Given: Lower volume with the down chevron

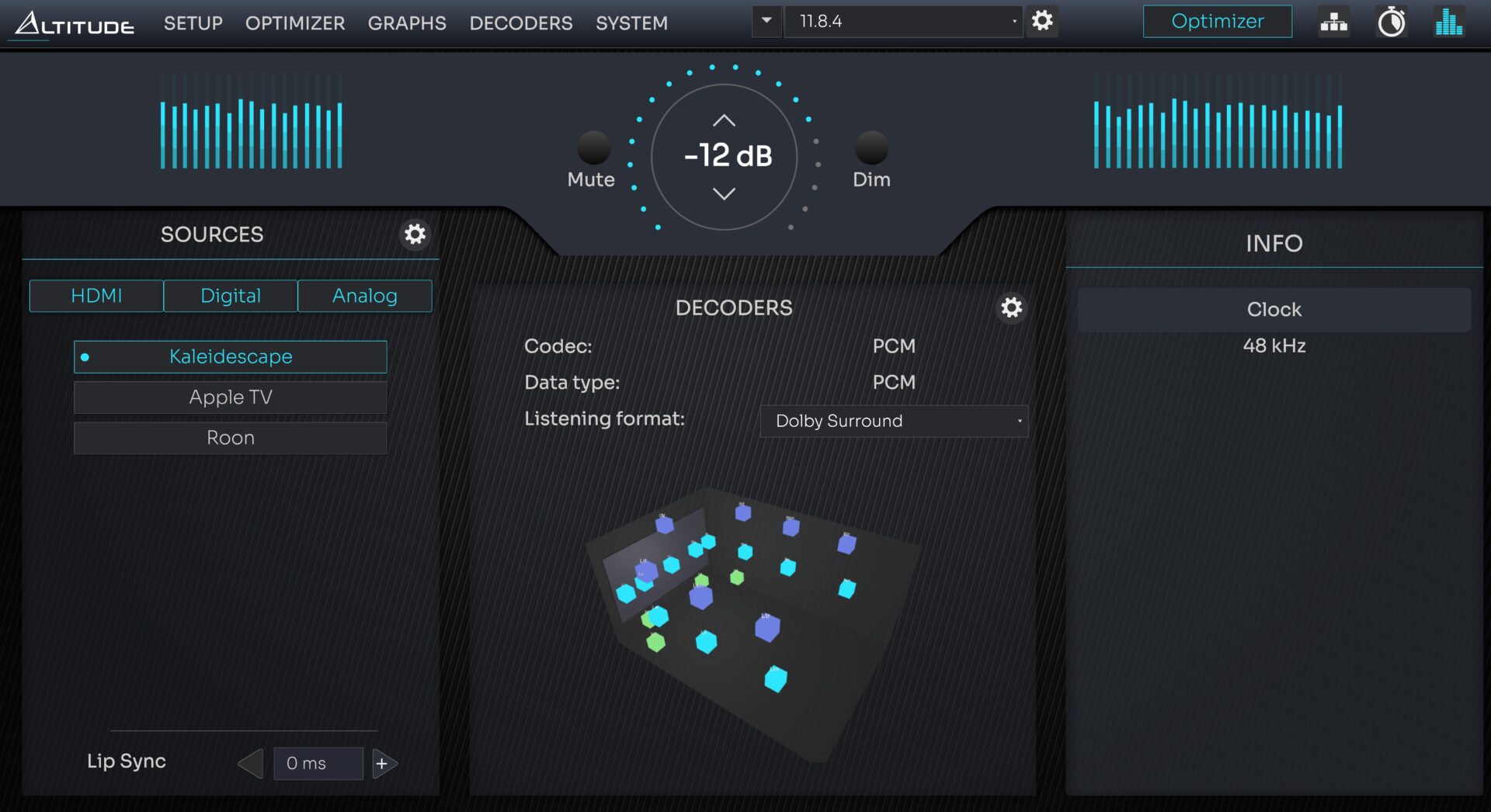Looking at the screenshot, I should [x=724, y=194].
